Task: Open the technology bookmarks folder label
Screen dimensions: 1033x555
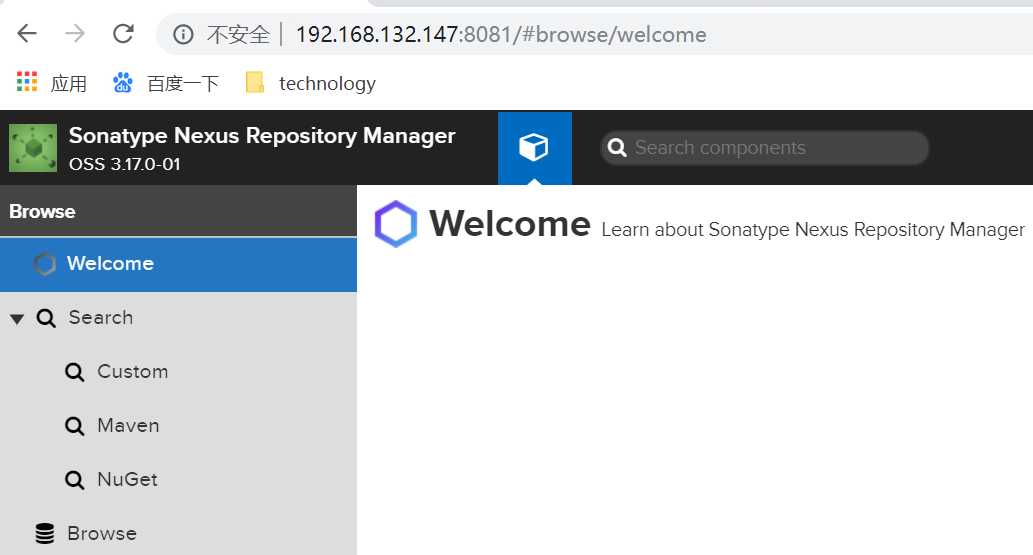Action: (x=327, y=83)
